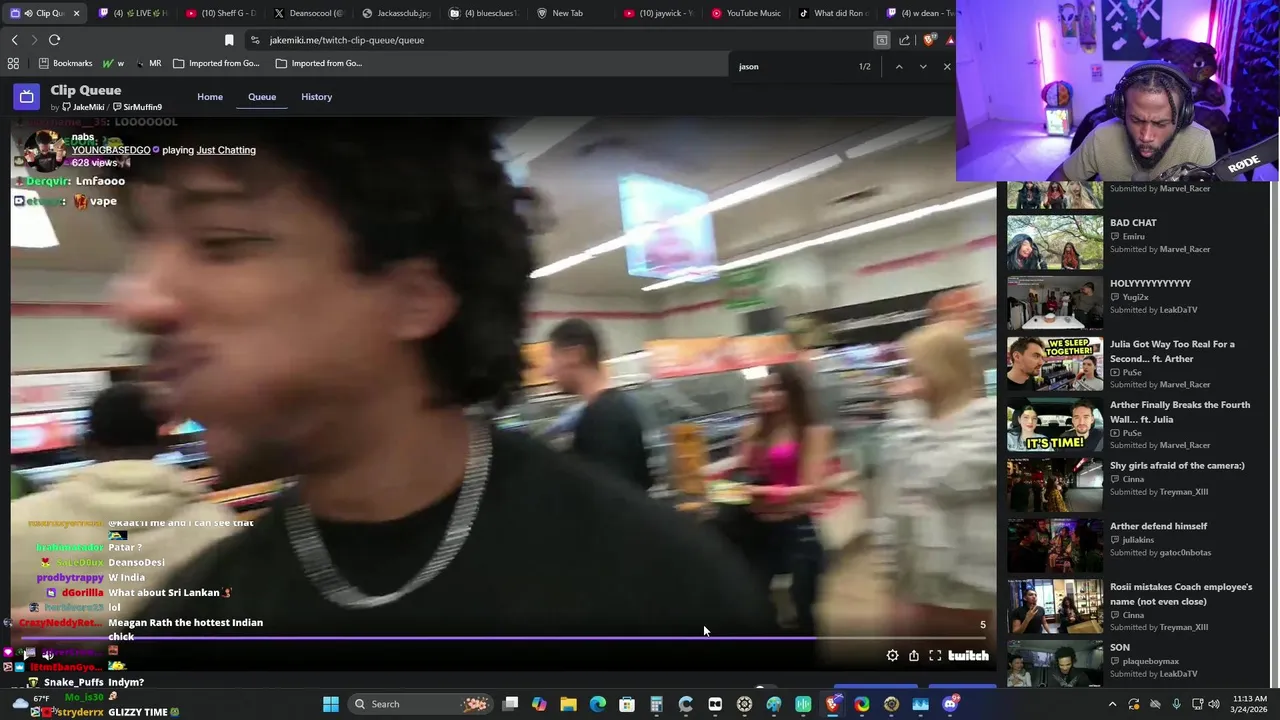Reload the current page
Screen dimensions: 1280x720
pyautogui.click(x=54, y=40)
